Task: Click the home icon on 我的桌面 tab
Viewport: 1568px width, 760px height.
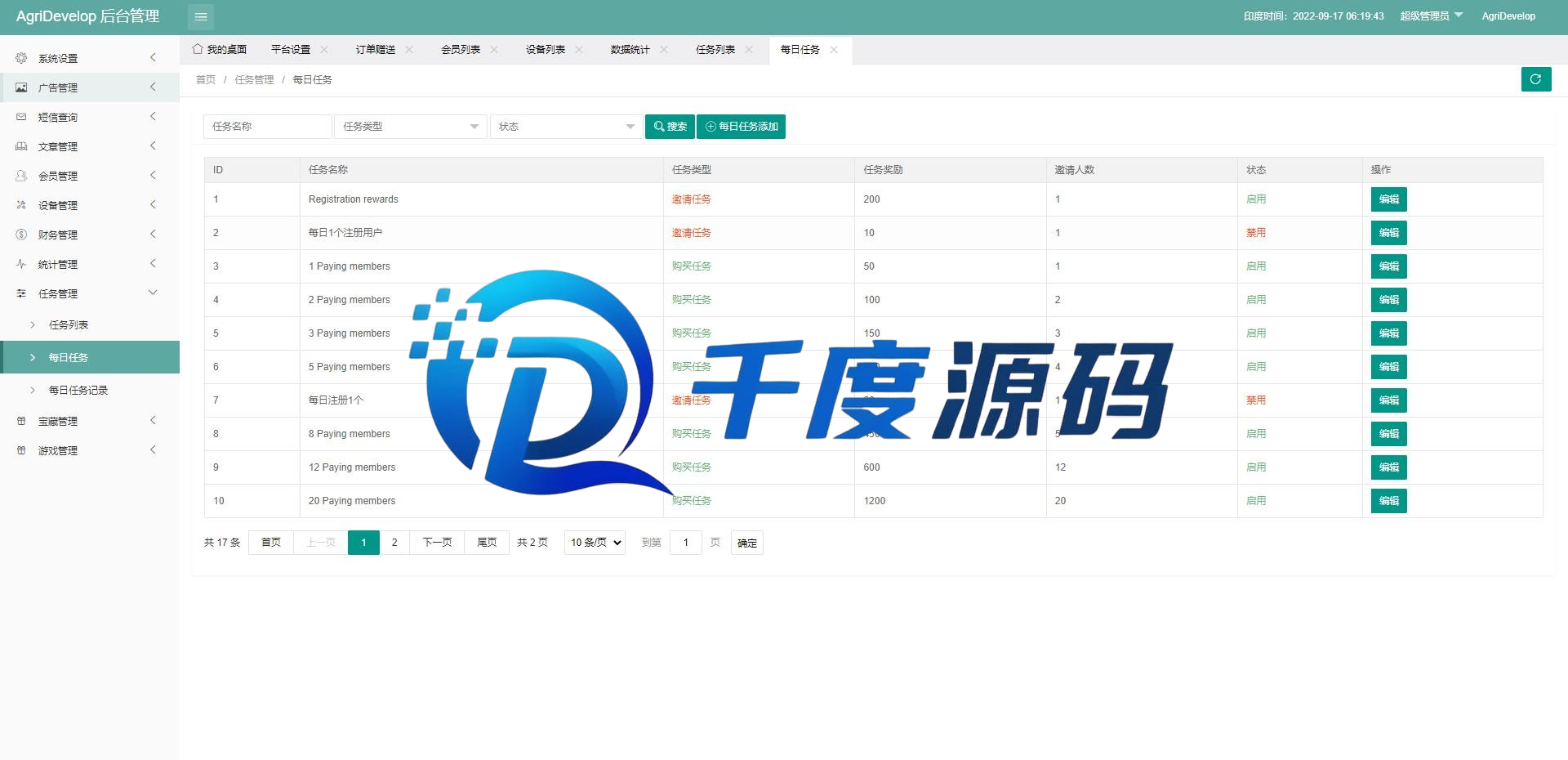Action: click(x=198, y=49)
